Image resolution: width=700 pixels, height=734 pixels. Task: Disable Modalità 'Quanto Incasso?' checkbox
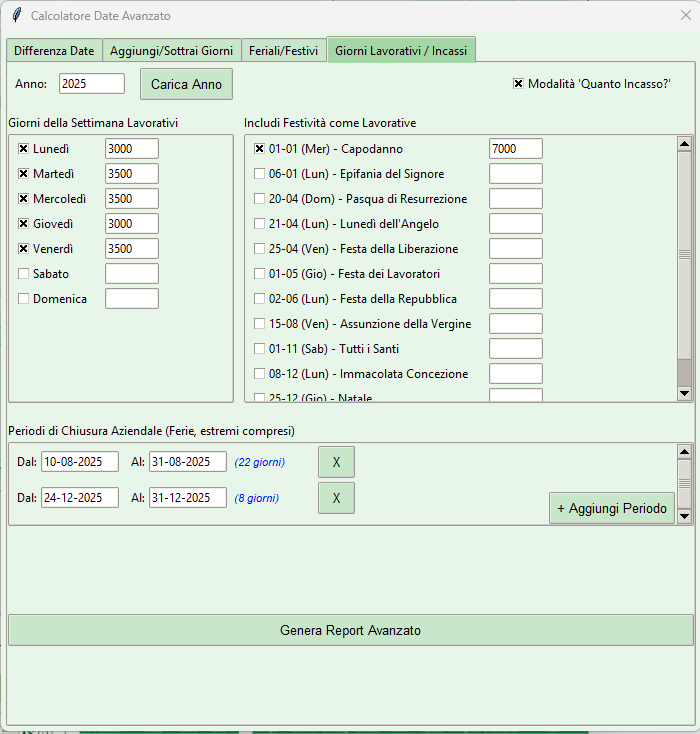coord(518,84)
